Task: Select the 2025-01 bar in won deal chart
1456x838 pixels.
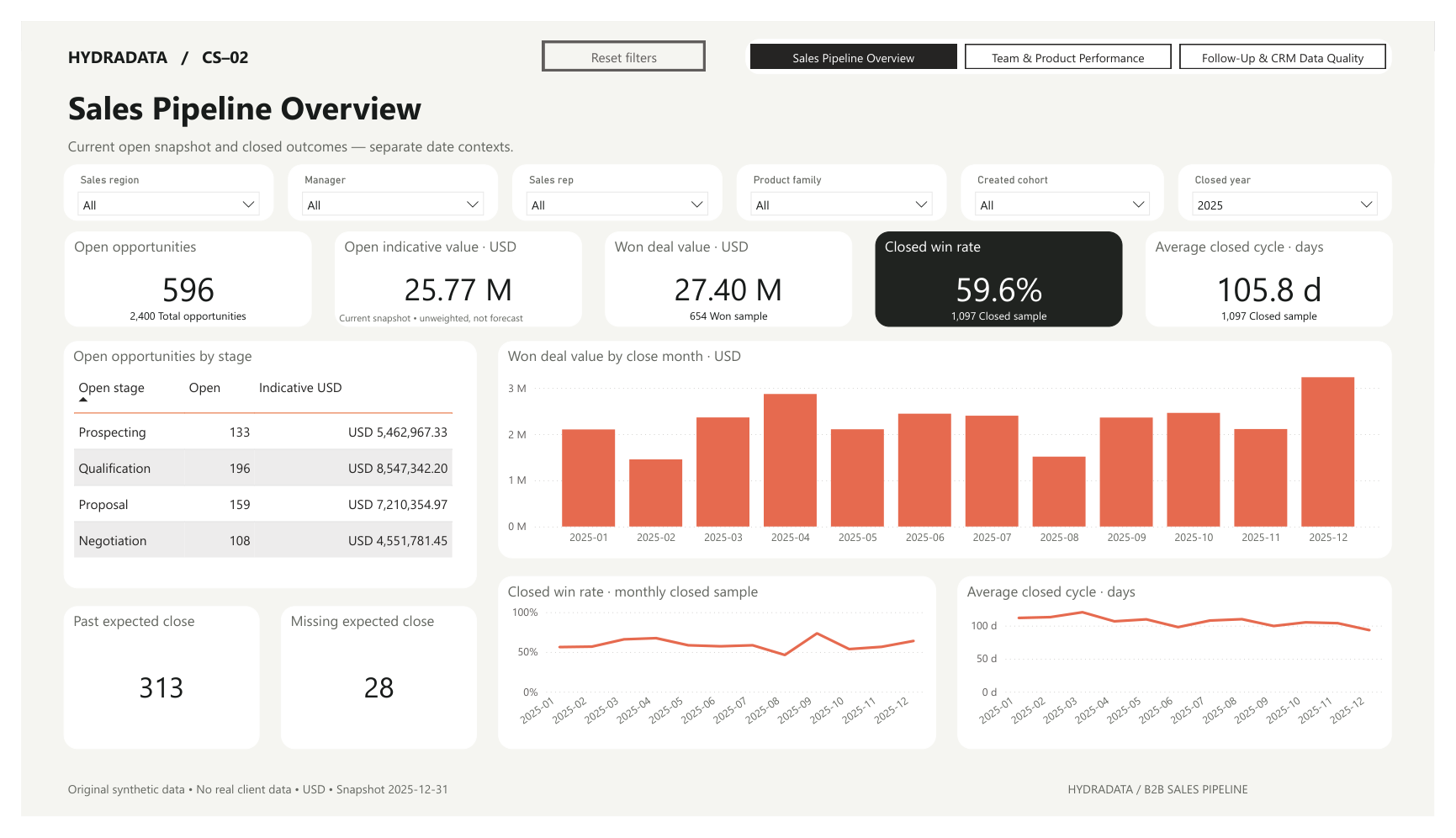Action: pyautogui.click(x=588, y=478)
